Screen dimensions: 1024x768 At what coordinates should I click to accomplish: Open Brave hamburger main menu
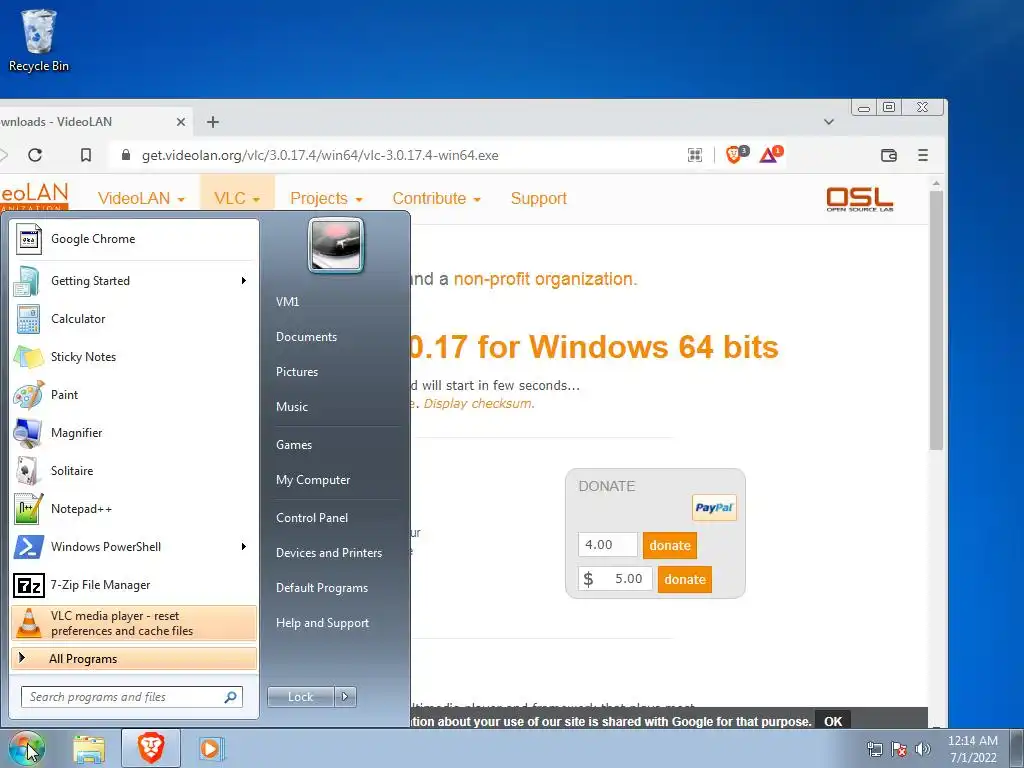(x=923, y=155)
